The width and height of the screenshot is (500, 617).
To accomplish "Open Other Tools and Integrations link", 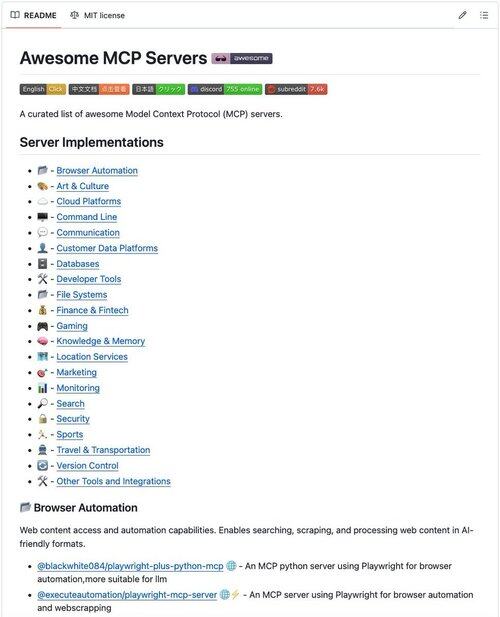I will pyautogui.click(x=113, y=481).
